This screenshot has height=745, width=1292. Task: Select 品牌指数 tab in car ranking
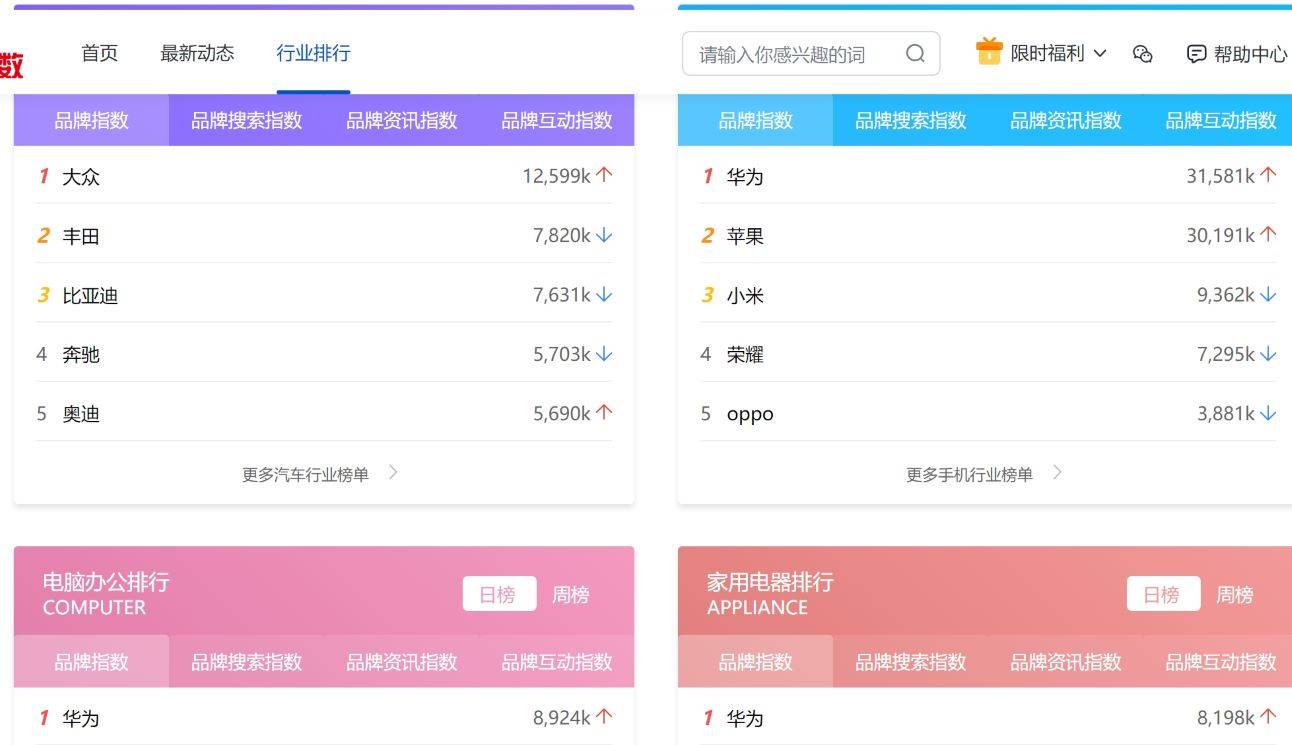click(x=91, y=121)
